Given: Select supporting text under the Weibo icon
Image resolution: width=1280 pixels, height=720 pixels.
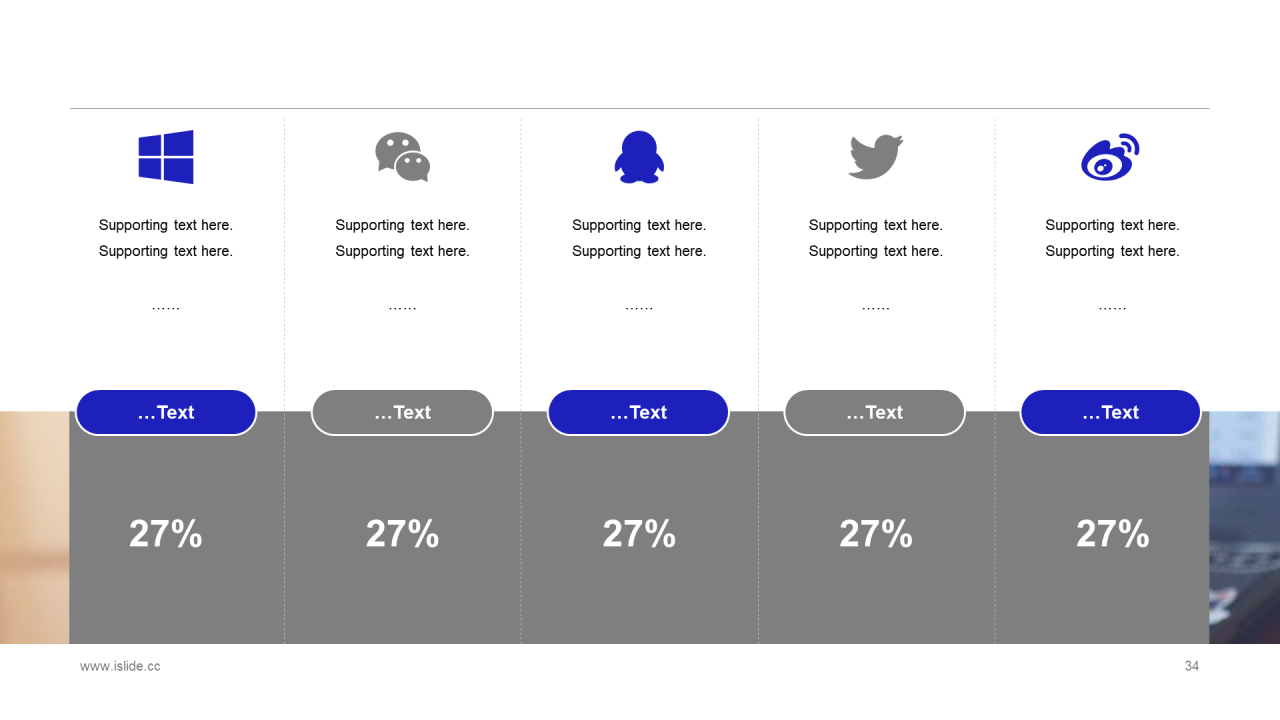Looking at the screenshot, I should tap(1113, 238).
